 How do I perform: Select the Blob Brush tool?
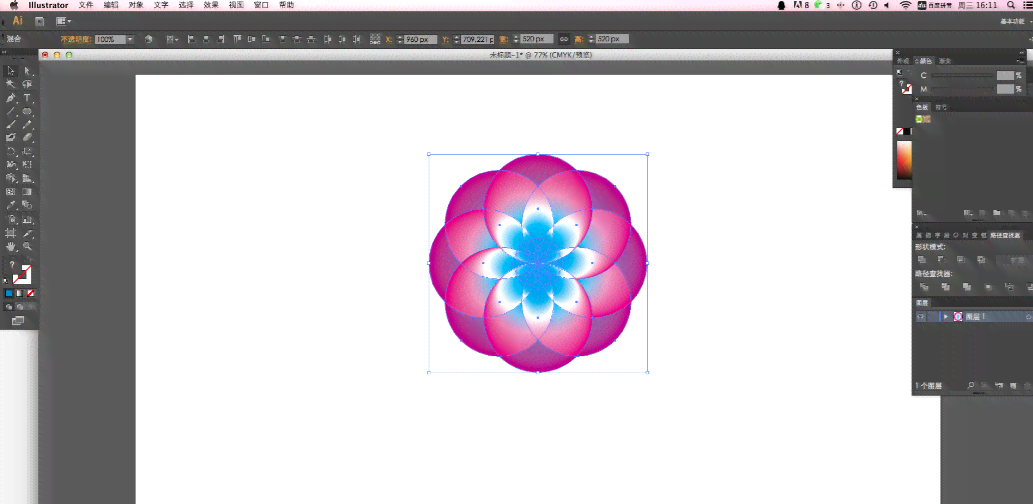coord(11,138)
